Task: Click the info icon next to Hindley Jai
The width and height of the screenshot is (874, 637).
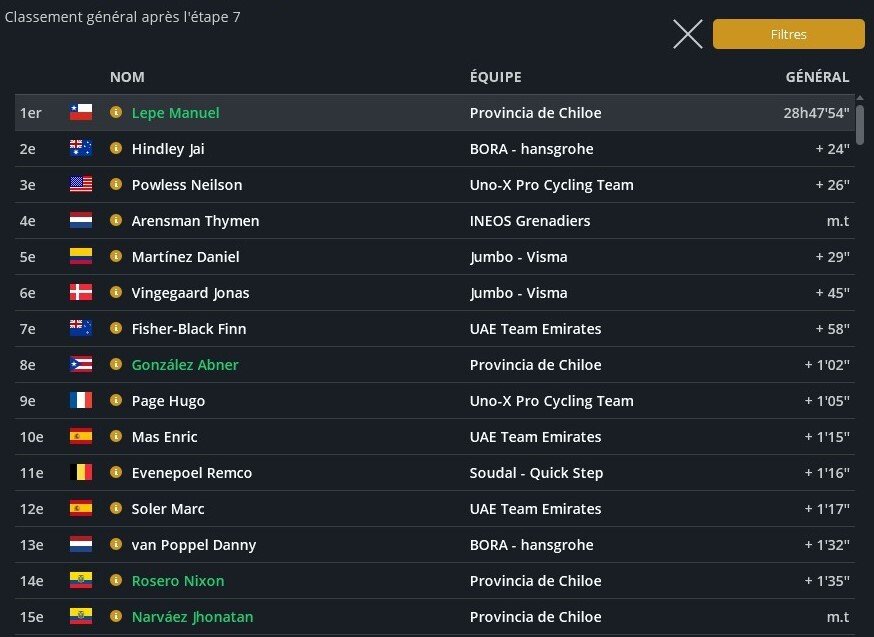Action: (x=116, y=149)
